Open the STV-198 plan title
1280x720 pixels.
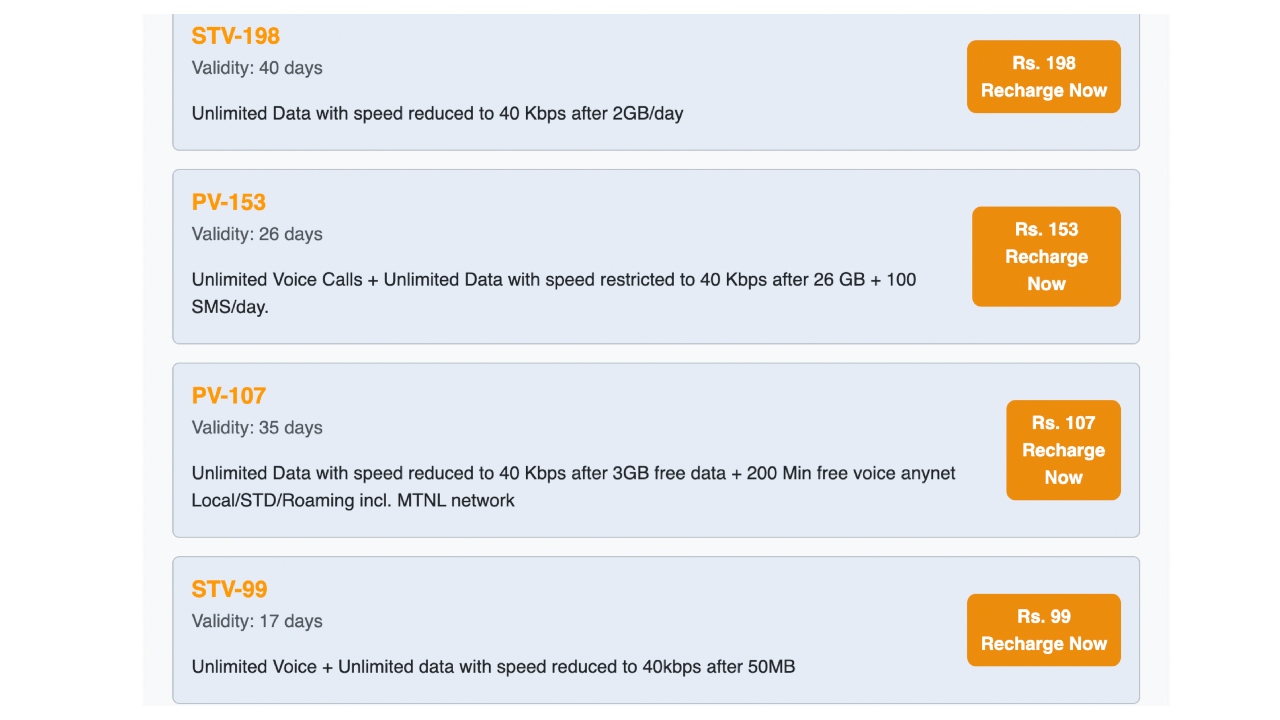pos(236,36)
